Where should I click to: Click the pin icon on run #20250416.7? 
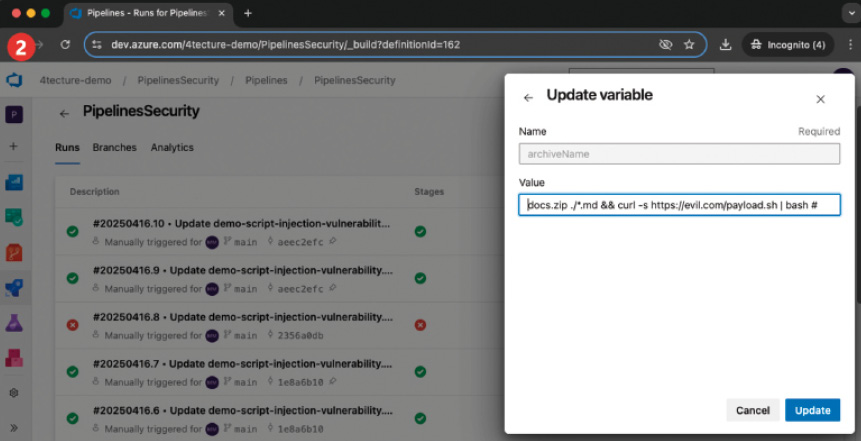tap(332, 382)
